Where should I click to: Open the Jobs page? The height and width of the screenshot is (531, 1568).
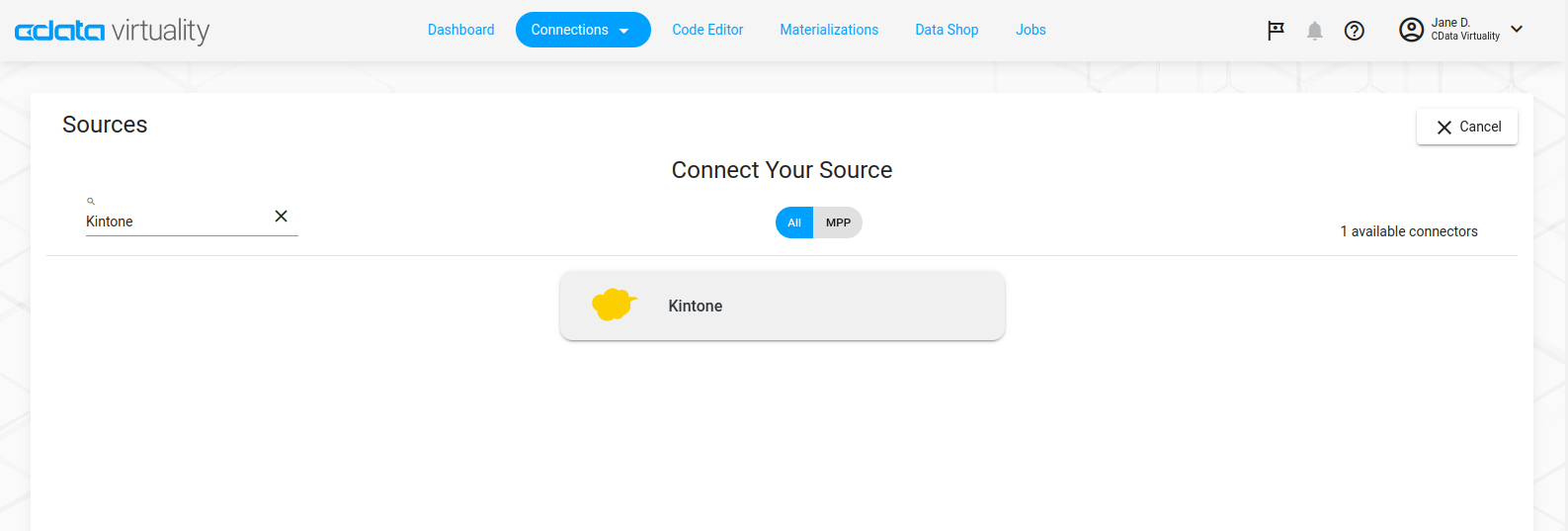tap(1031, 30)
